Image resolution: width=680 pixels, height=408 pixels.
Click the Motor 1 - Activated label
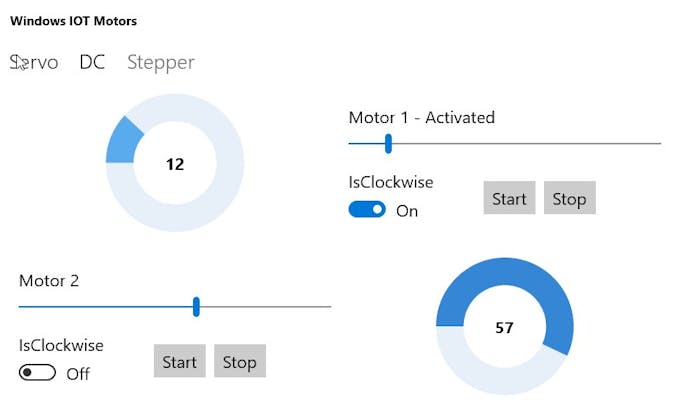422,118
